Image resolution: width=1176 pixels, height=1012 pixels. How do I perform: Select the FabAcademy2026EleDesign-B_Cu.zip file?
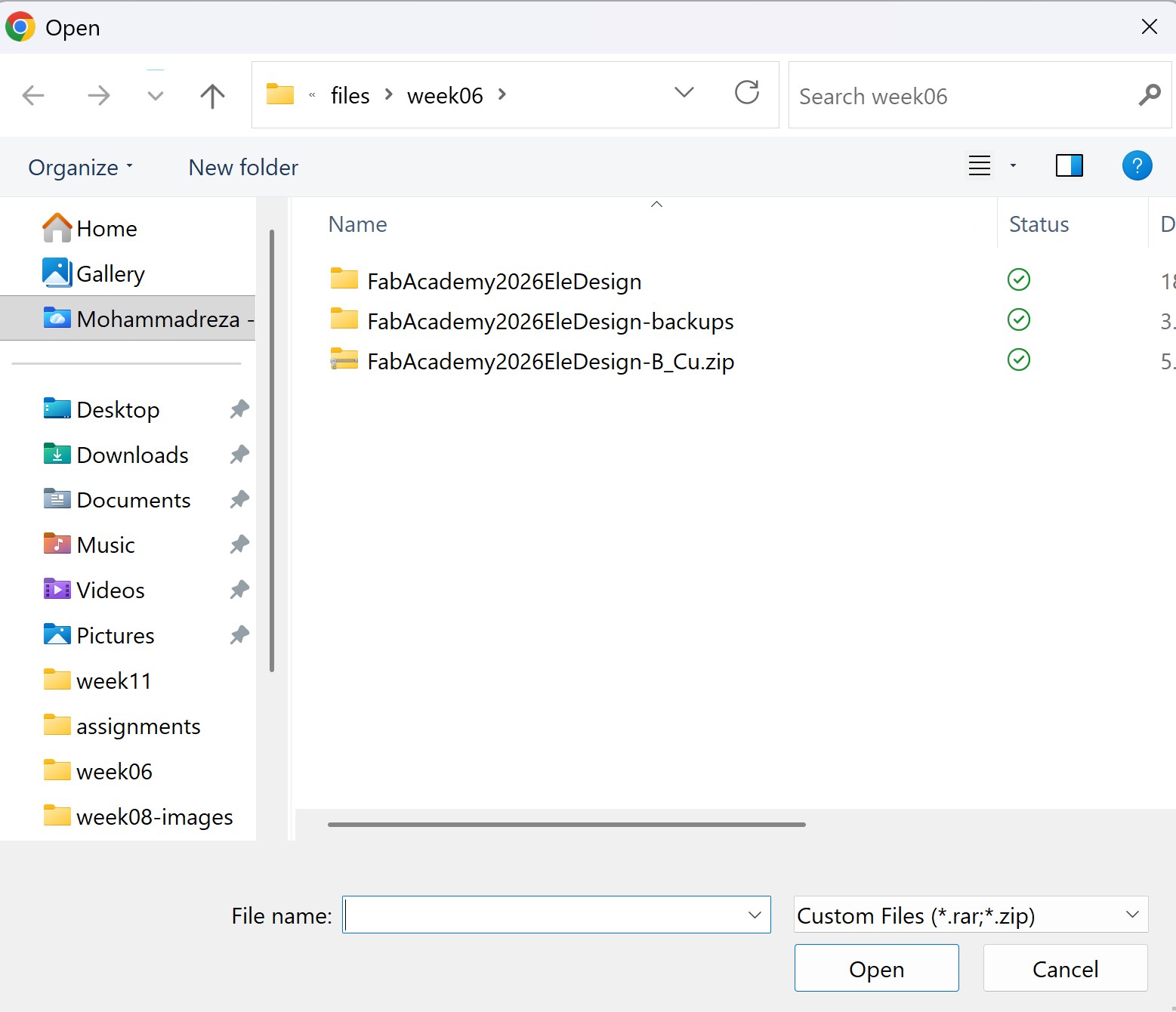coord(550,362)
